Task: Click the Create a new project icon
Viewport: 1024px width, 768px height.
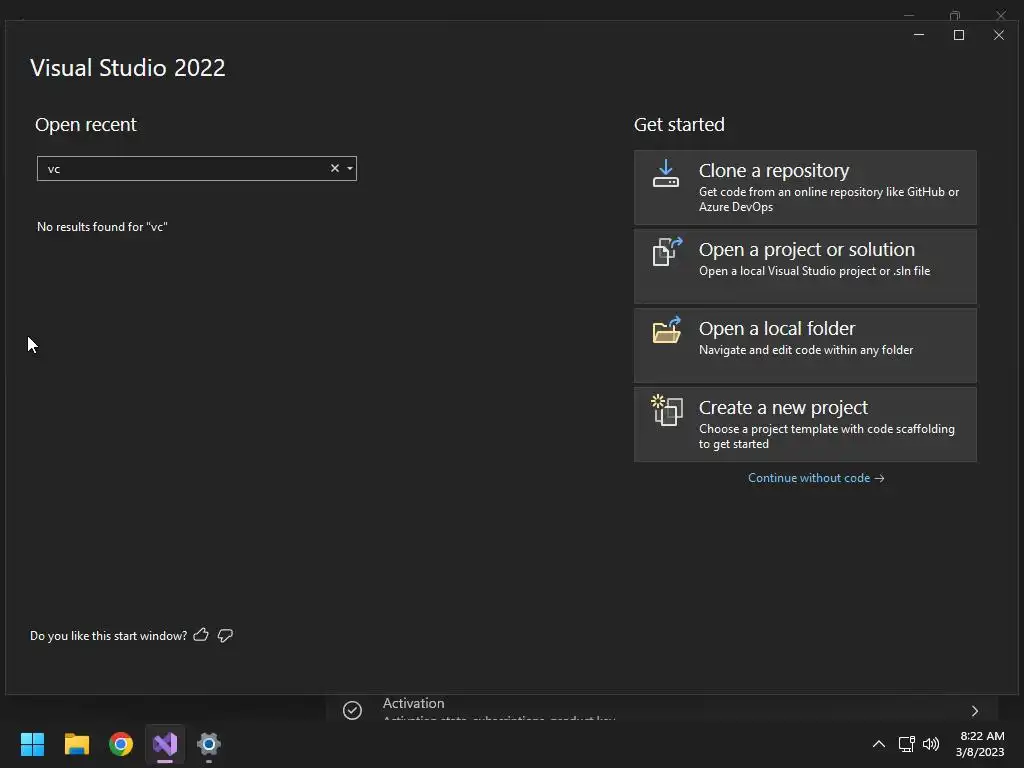Action: [x=667, y=410]
